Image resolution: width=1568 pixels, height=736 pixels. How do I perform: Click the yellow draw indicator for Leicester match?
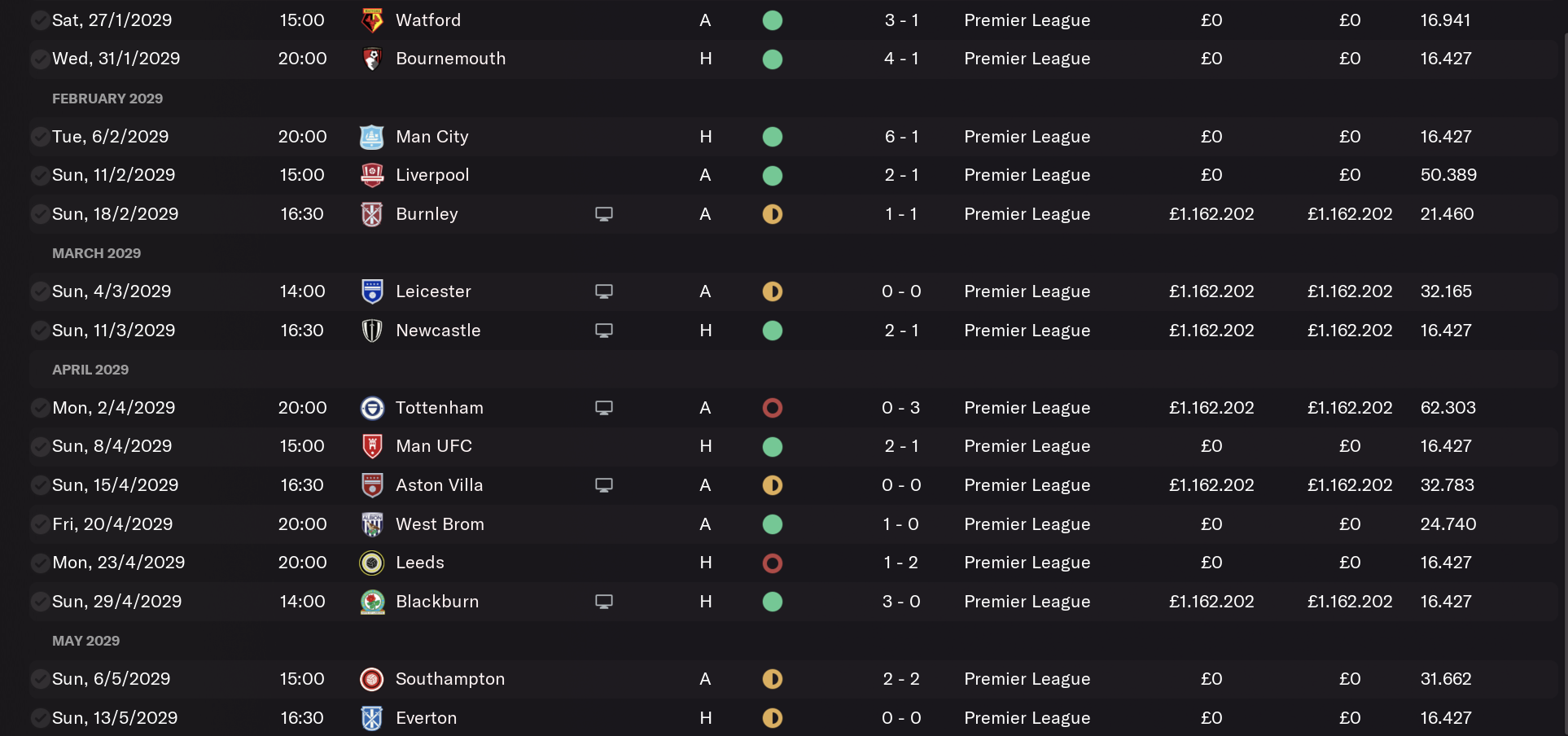pos(773,291)
